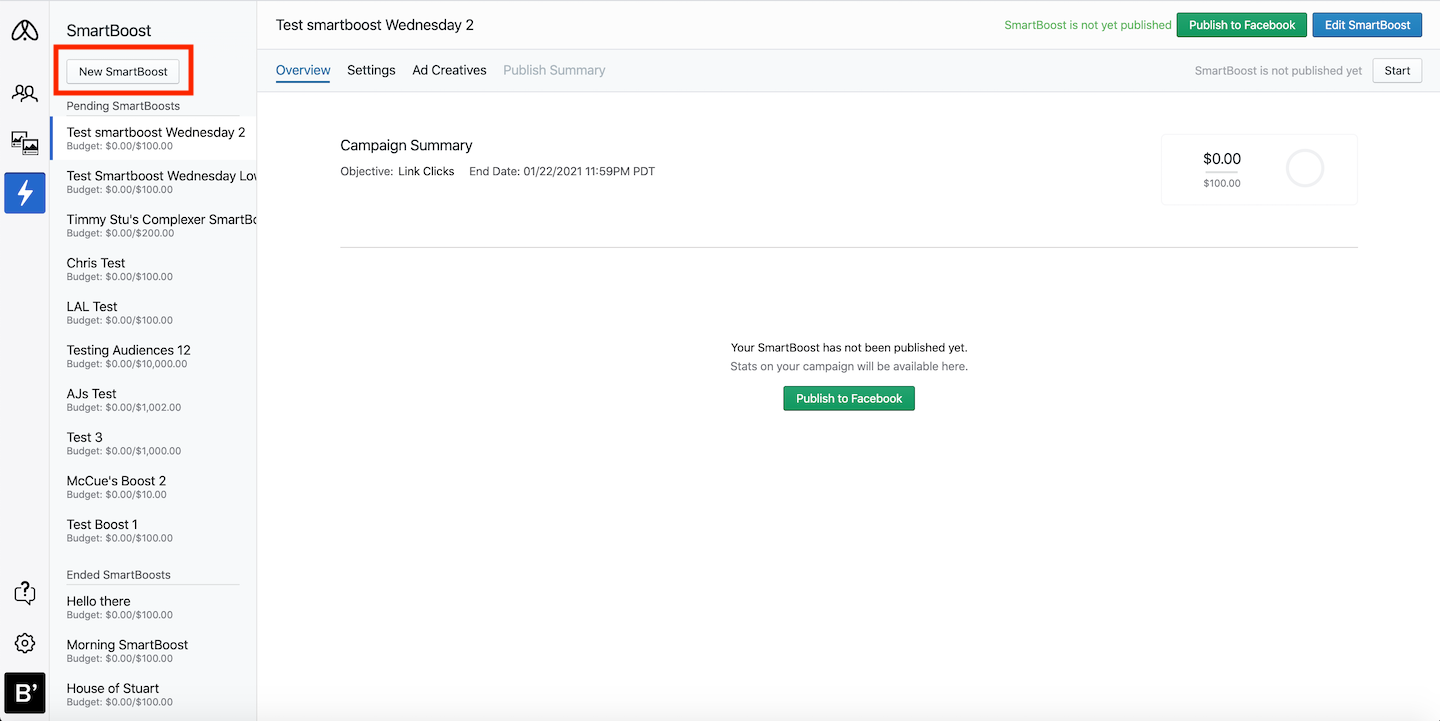Click the Edit SmartBoost button

[x=1367, y=25]
